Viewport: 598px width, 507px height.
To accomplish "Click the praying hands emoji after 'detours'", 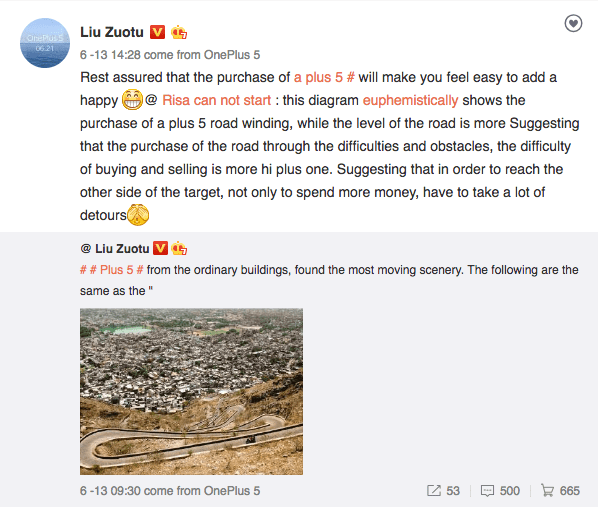I will [x=138, y=215].
